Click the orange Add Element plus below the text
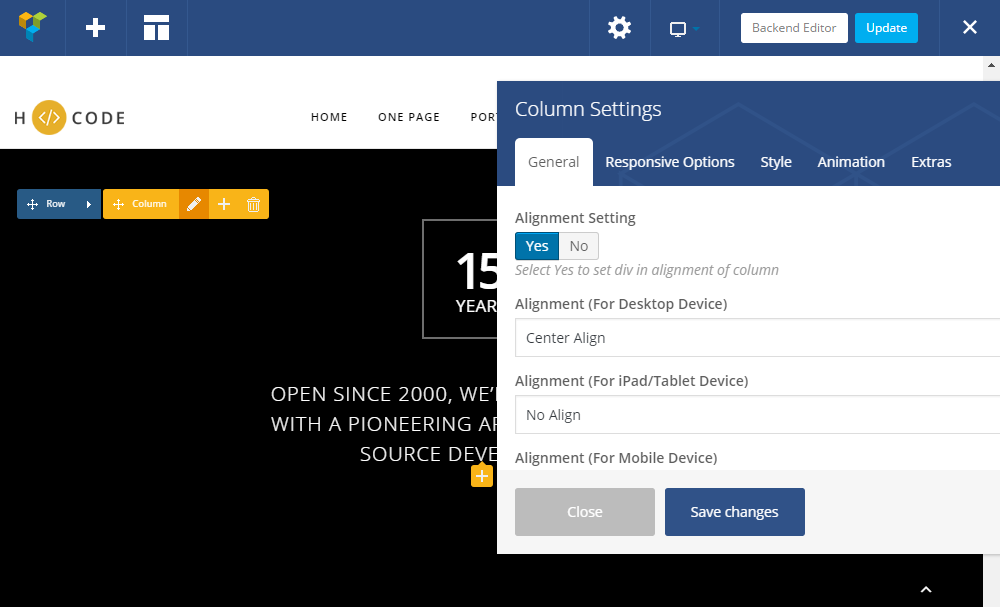 tap(482, 476)
